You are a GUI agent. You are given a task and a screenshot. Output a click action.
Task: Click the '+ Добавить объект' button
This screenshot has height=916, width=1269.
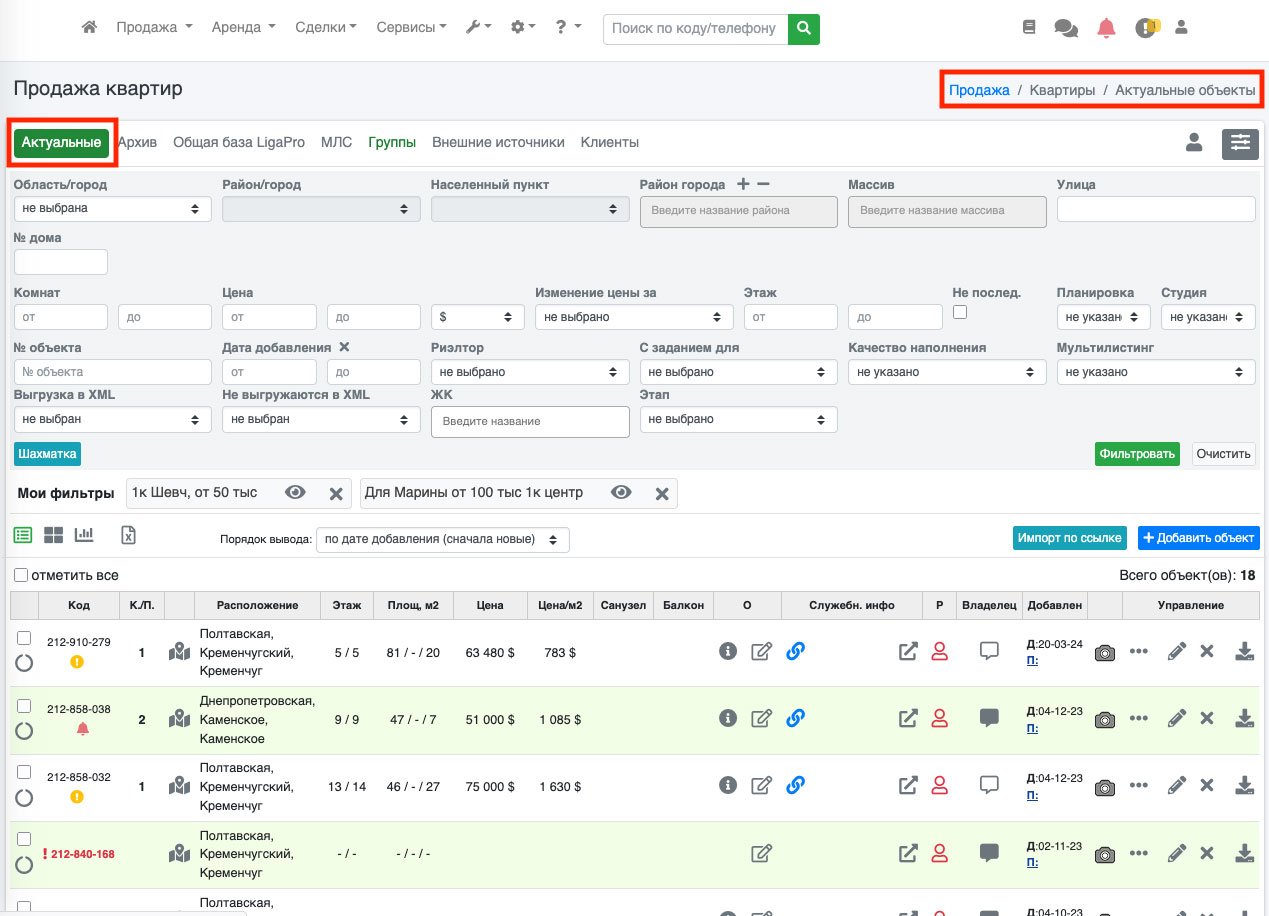[1197, 538]
